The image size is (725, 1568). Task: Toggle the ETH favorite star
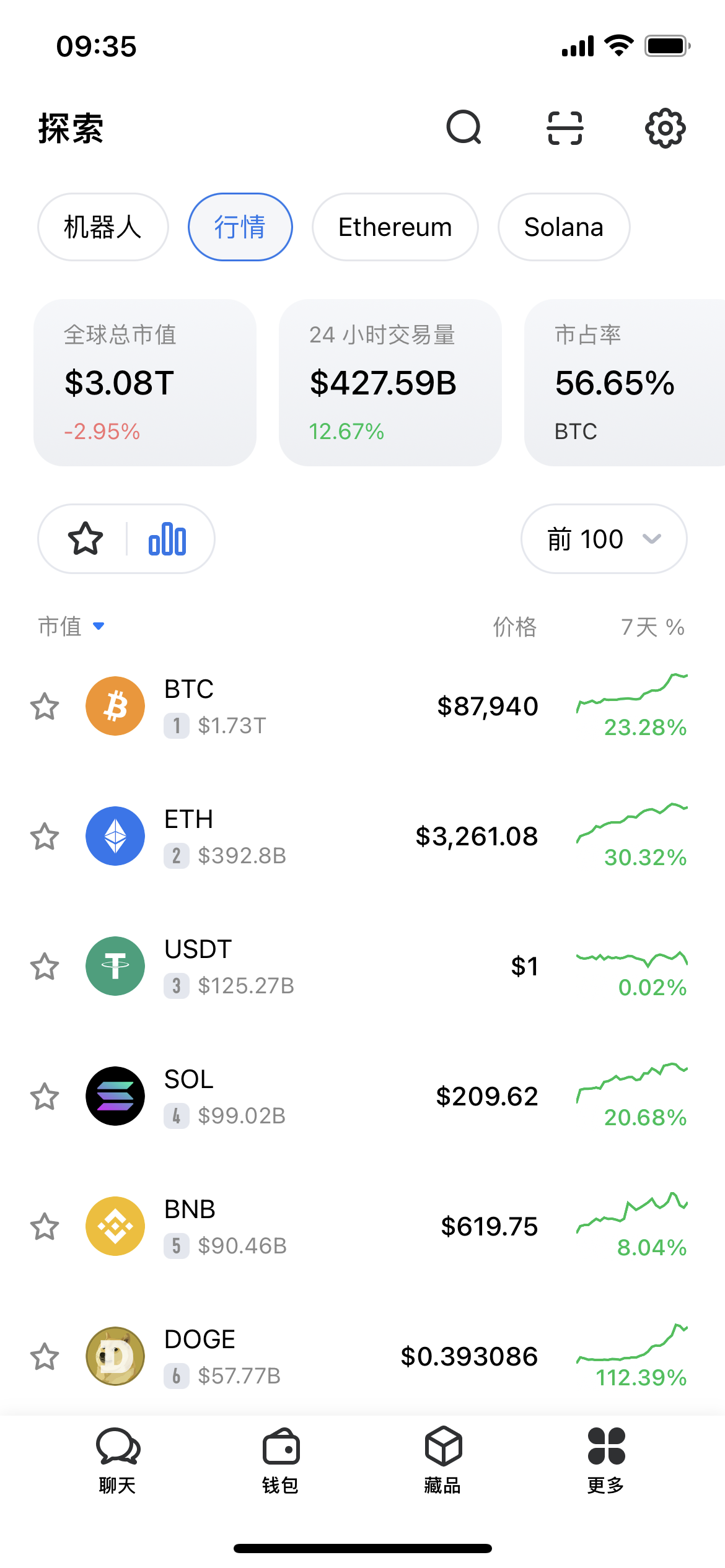[45, 837]
